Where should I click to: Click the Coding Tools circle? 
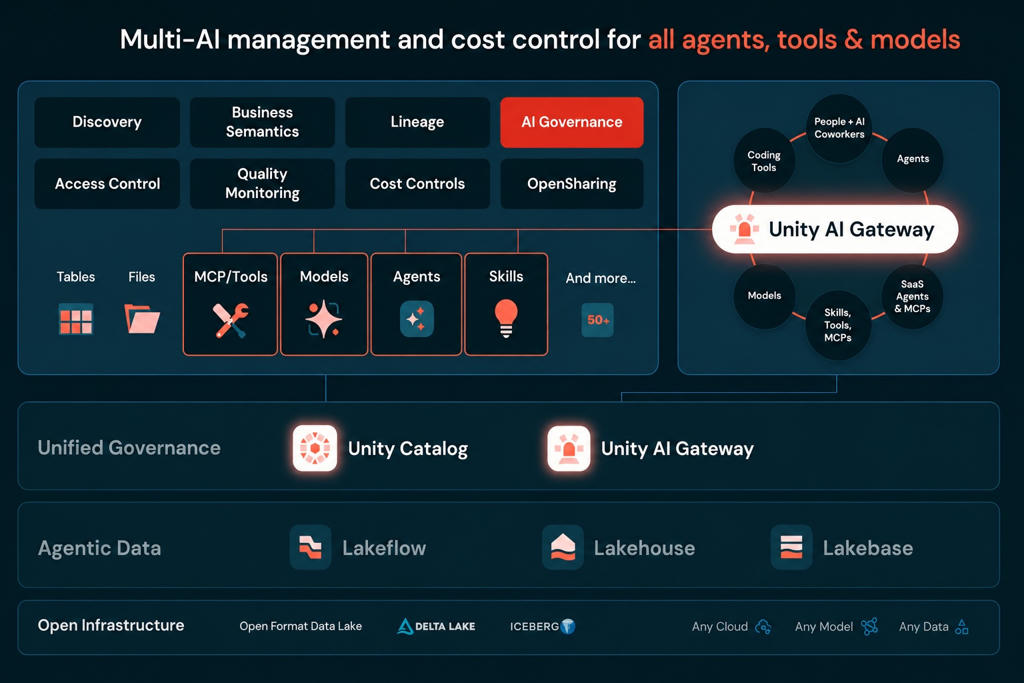tap(764, 161)
